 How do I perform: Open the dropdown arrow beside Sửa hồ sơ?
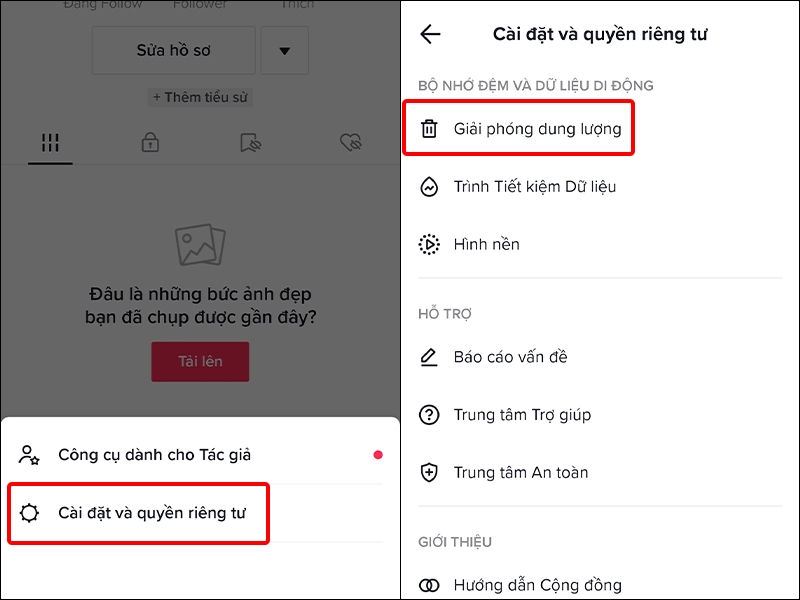coord(285,51)
